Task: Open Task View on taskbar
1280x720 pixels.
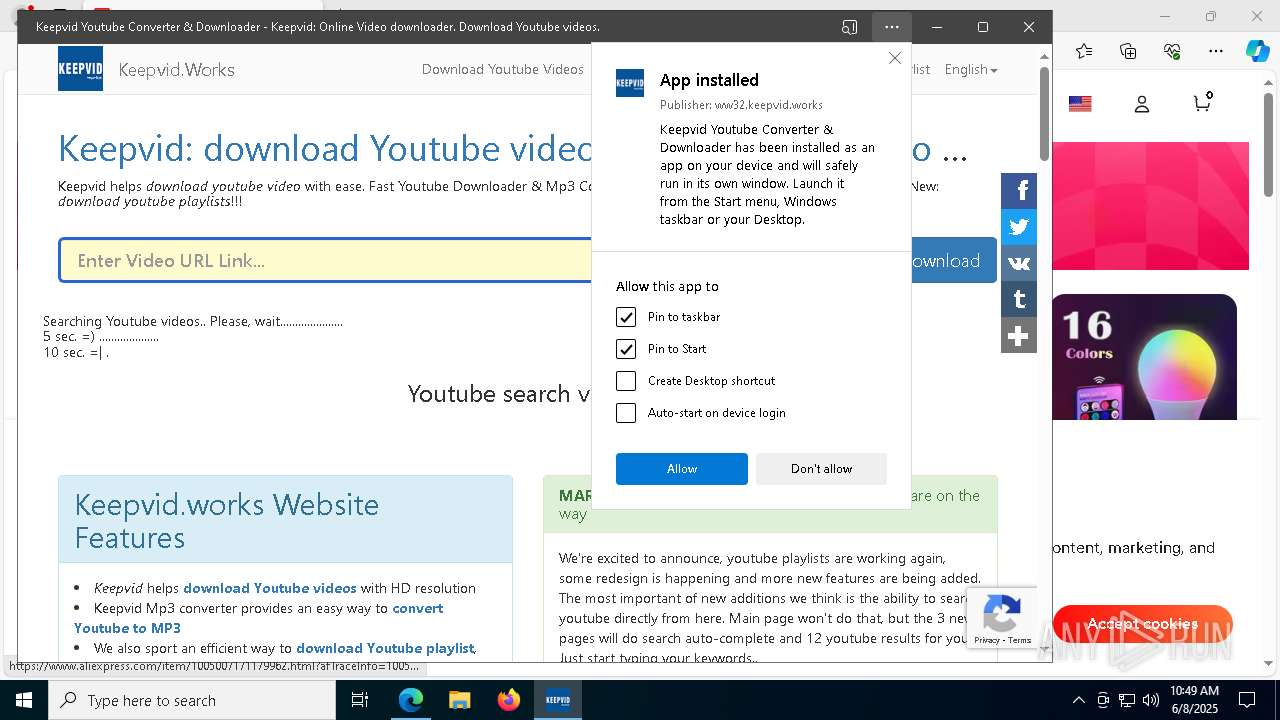Action: tap(360, 700)
